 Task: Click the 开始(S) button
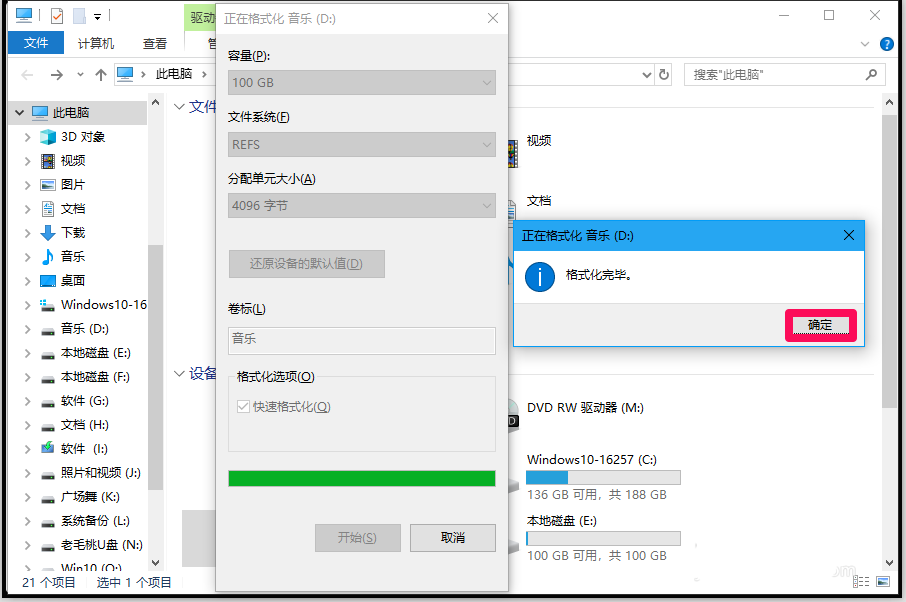[x=357, y=538]
